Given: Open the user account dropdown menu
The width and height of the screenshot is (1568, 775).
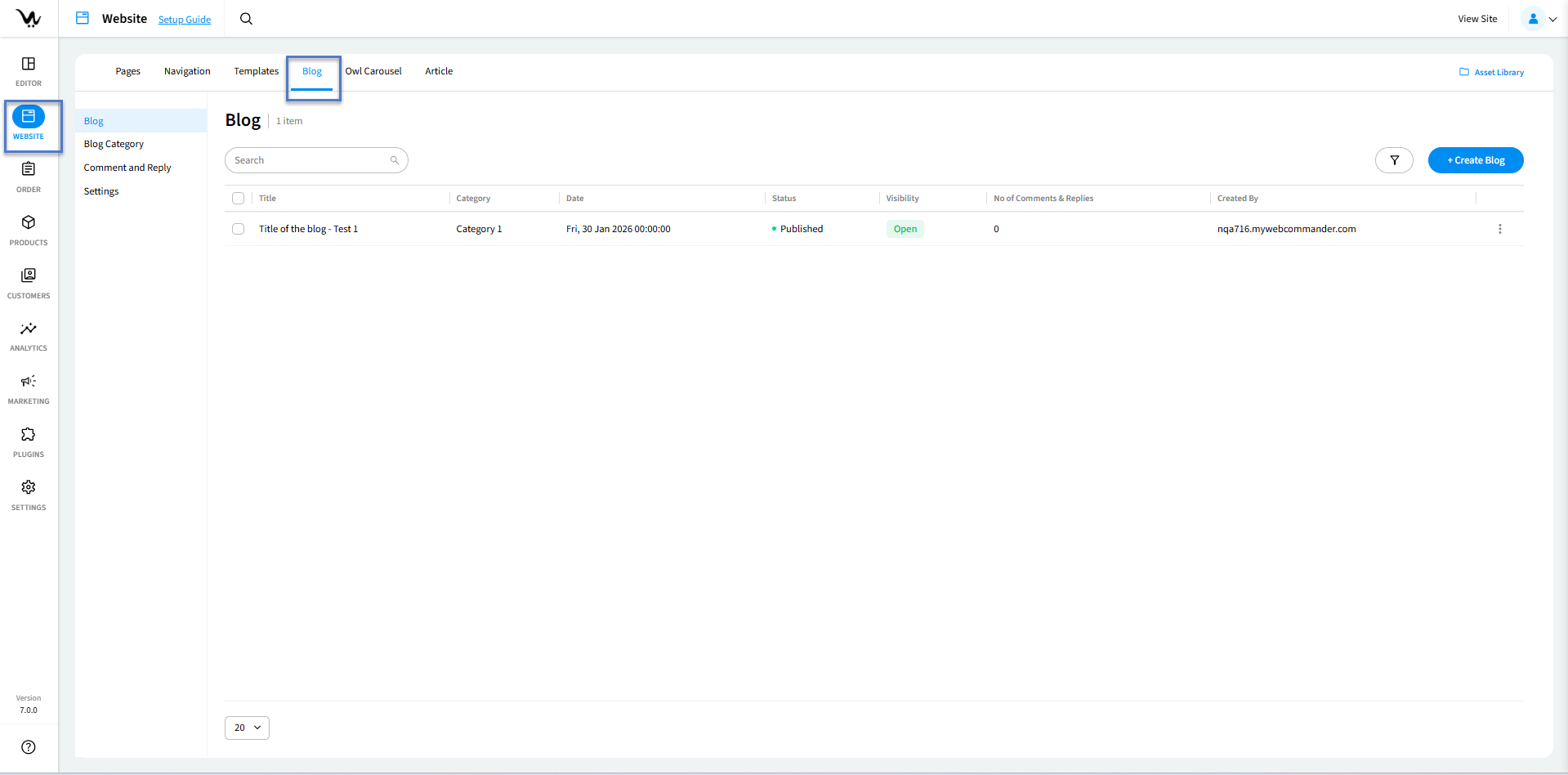Looking at the screenshot, I should click(x=1540, y=19).
